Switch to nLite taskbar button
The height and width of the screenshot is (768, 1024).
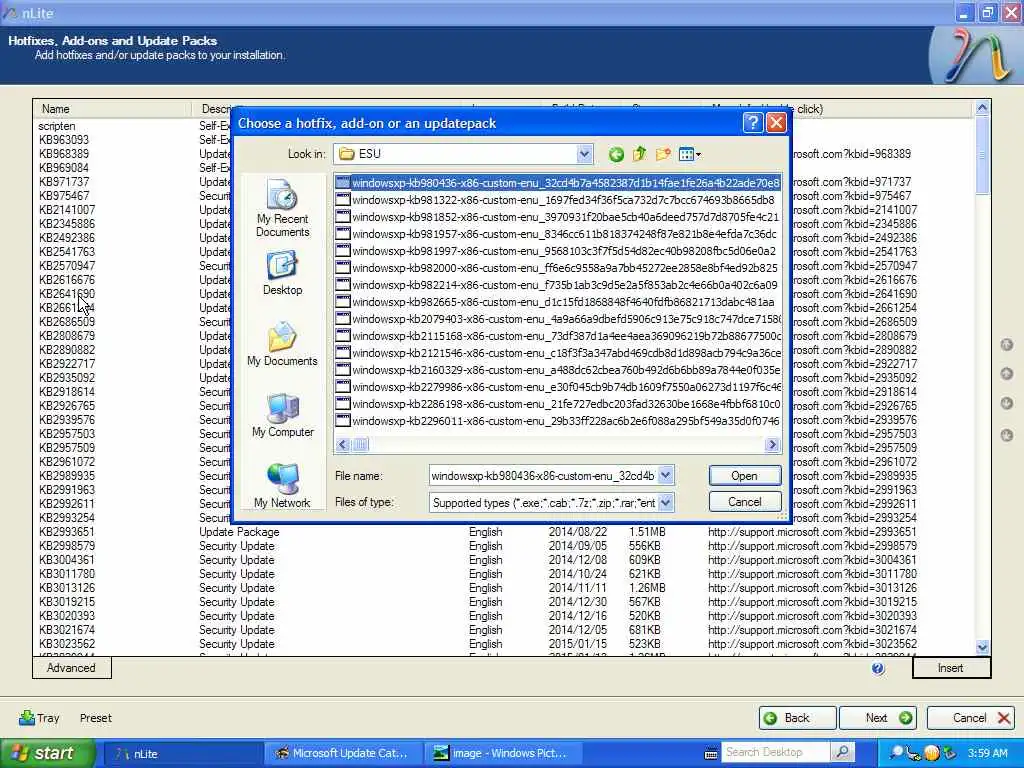point(183,754)
